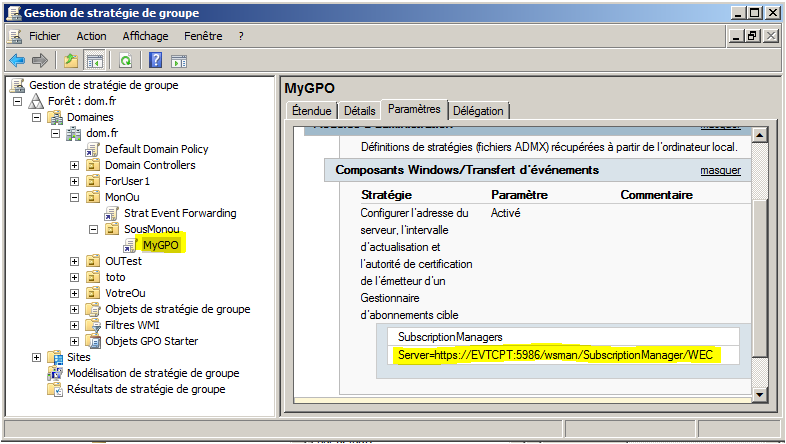Switch to the Étendue tab
Image resolution: width=786 pixels, height=444 pixels.
[312, 111]
